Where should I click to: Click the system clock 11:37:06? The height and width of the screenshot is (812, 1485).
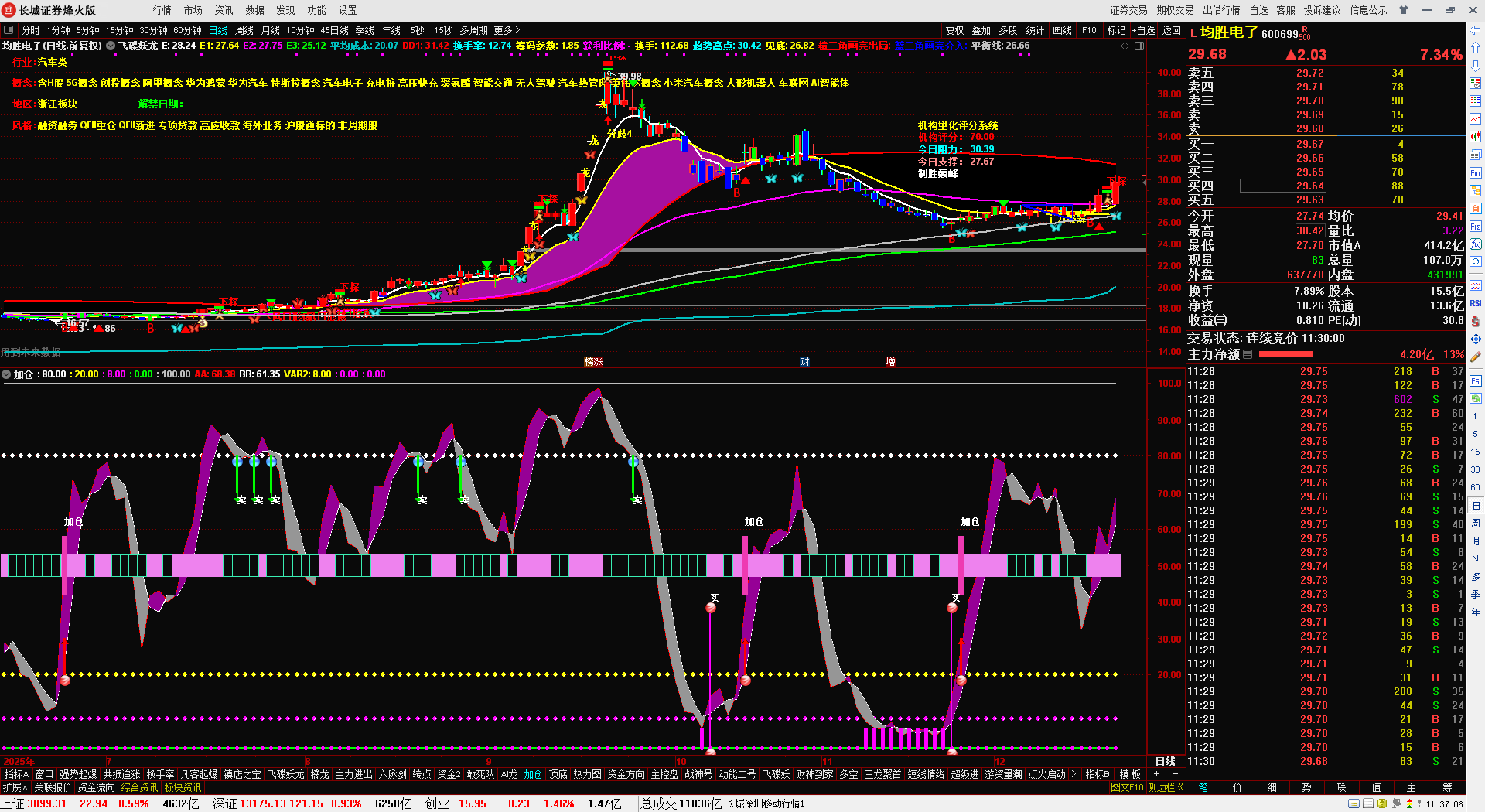tap(1445, 803)
